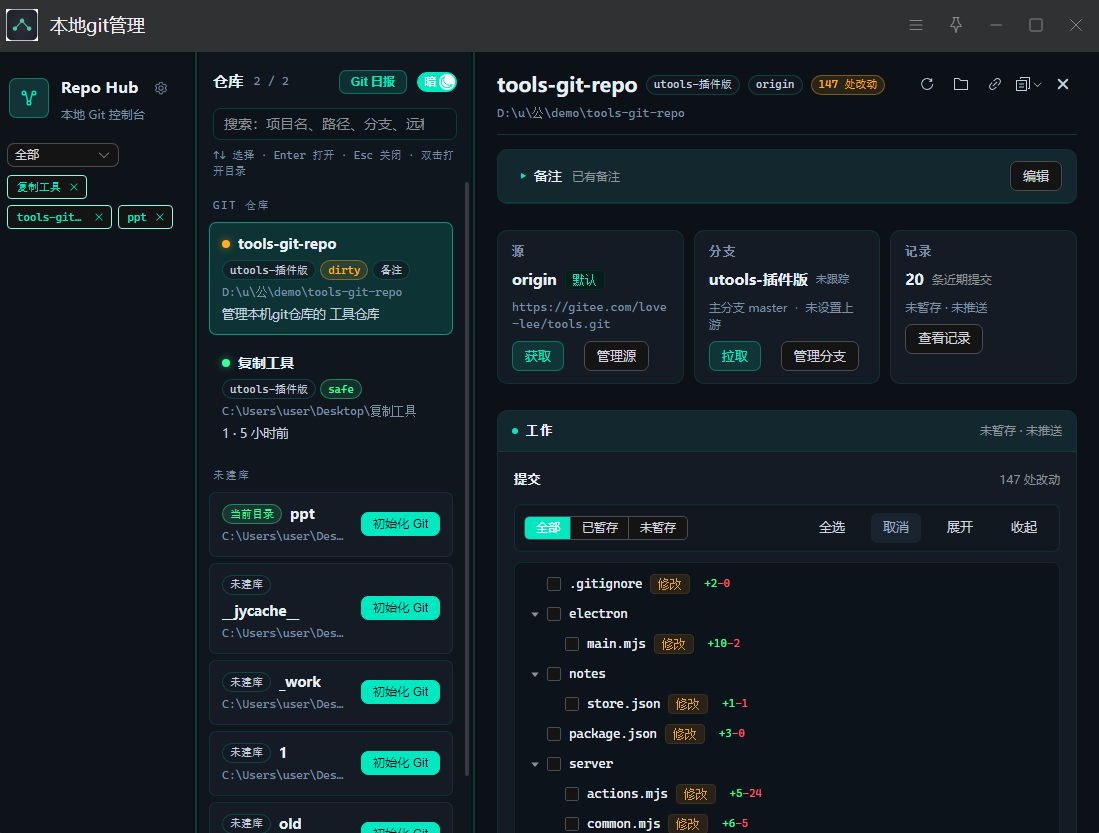1099x833 pixels.
Task: Switch to the 全部 changes tab
Action: (548, 527)
